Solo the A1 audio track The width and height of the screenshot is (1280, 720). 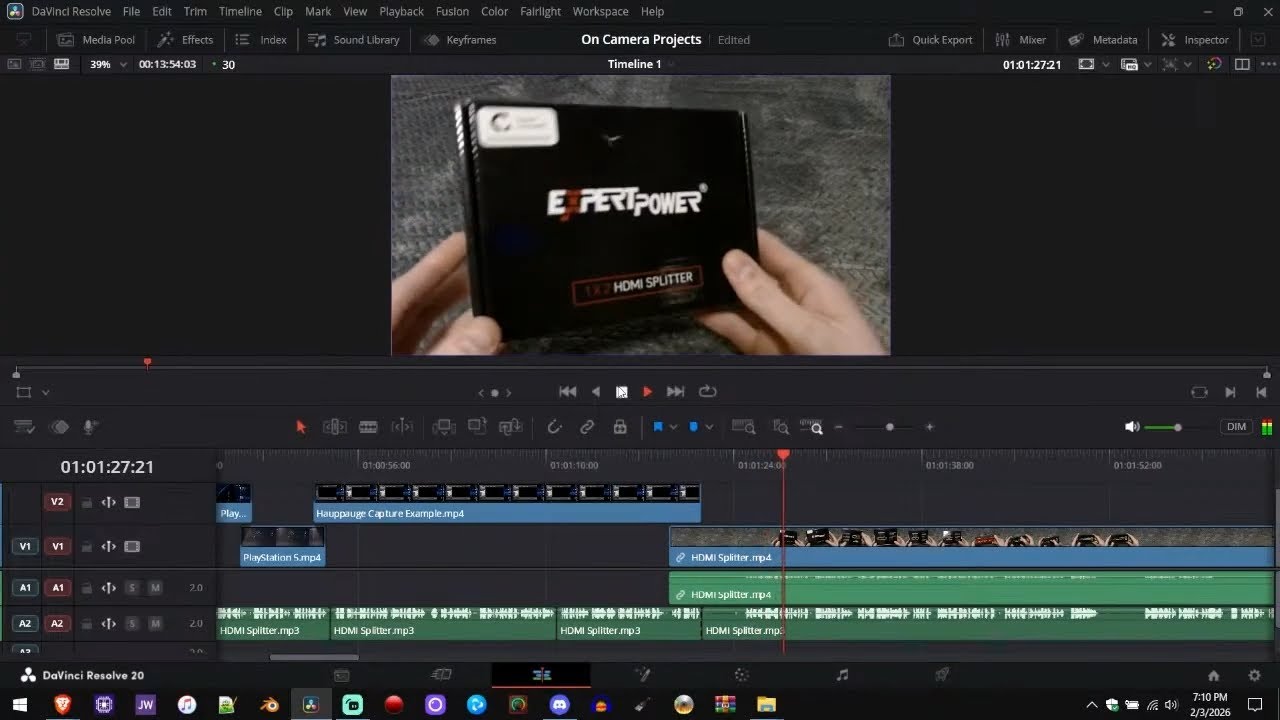(x=132, y=588)
